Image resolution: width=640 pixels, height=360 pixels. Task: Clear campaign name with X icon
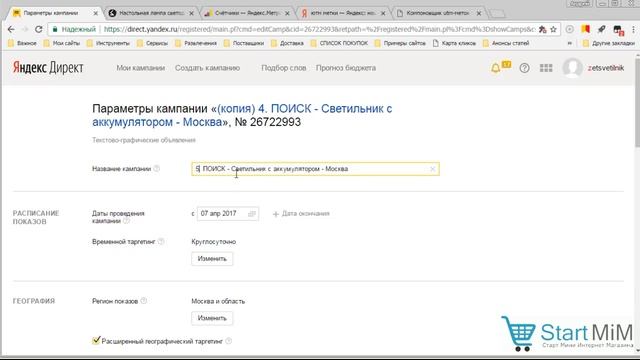point(433,169)
